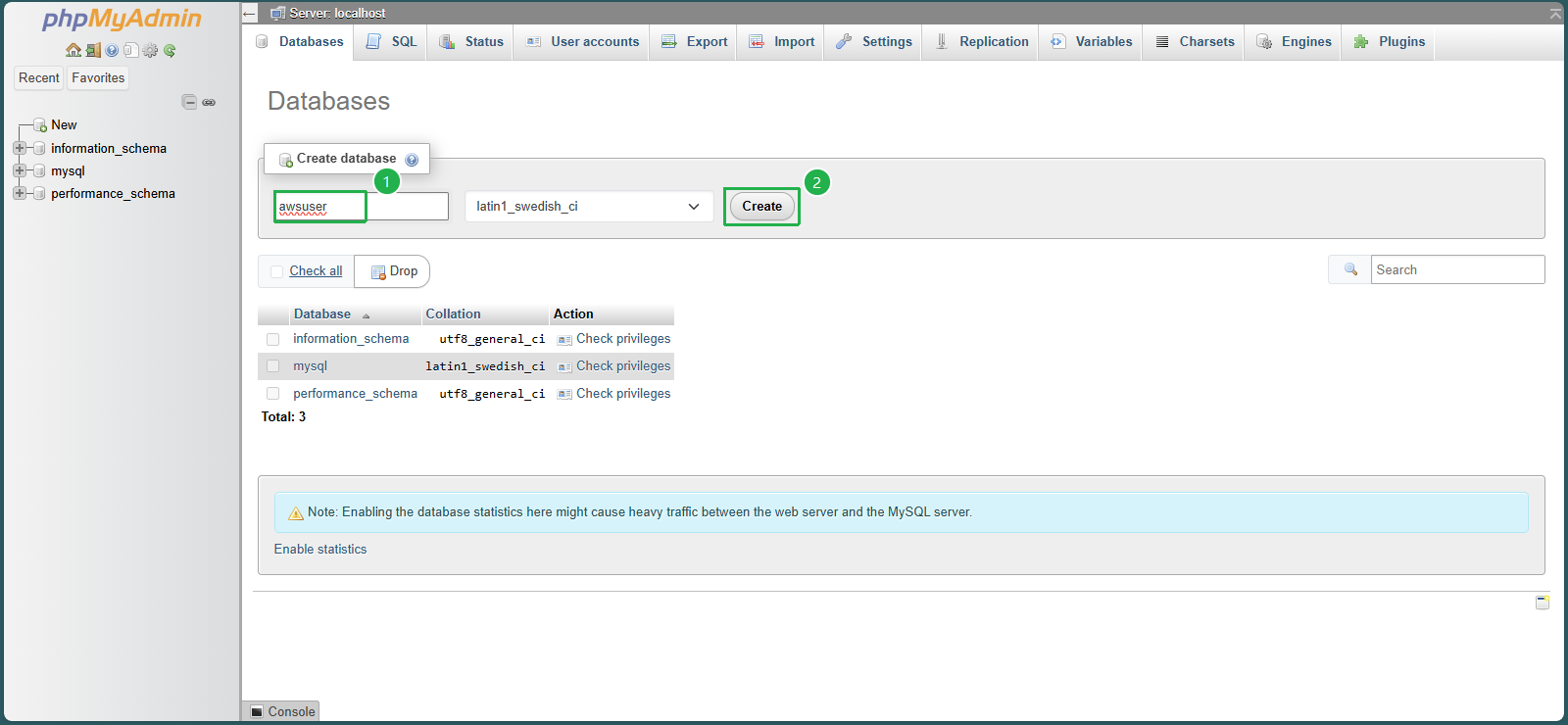Click the database name input field
This screenshot has width=1568, height=725.
[362, 207]
